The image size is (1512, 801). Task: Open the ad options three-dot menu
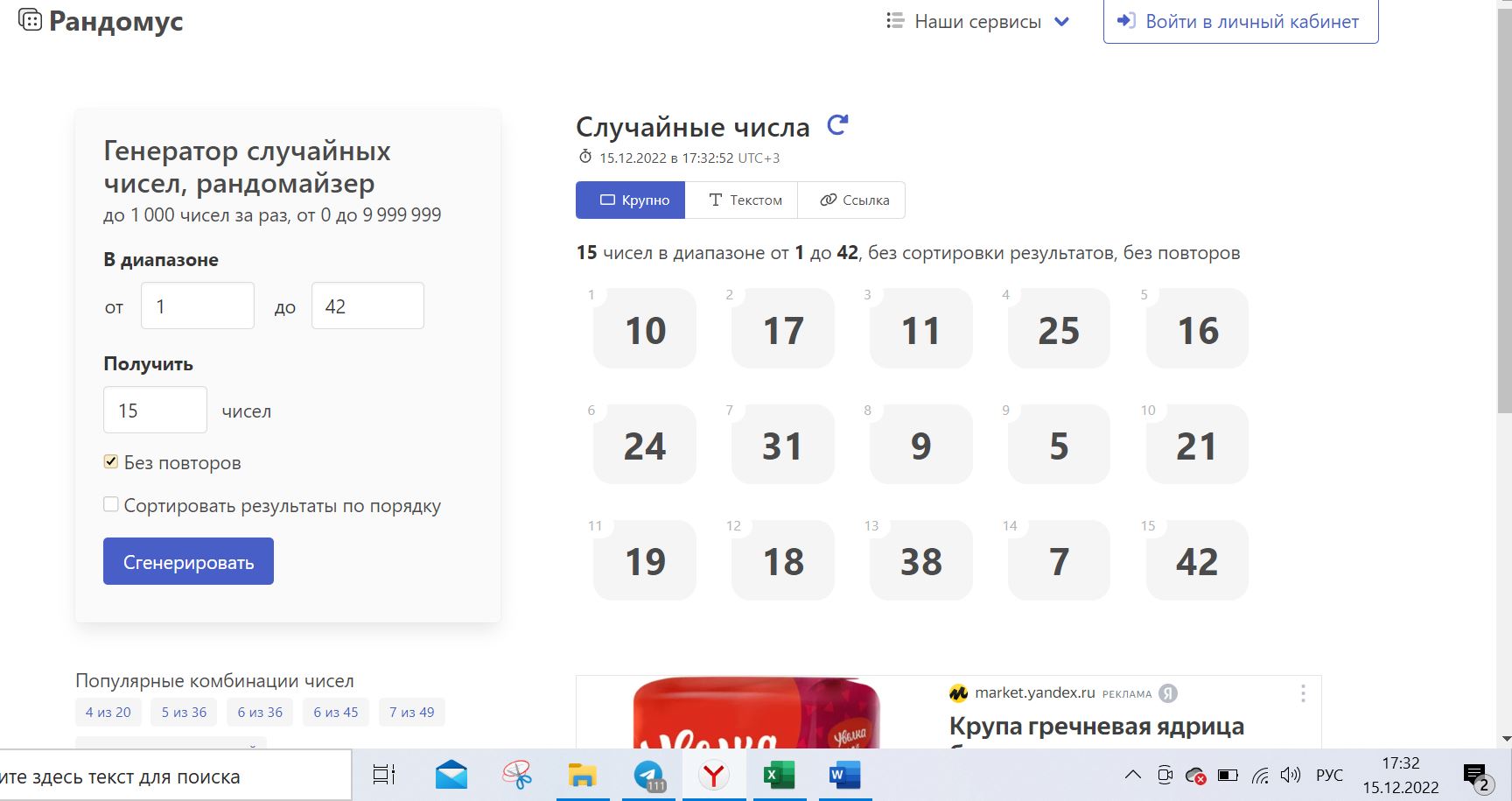coord(1303,693)
